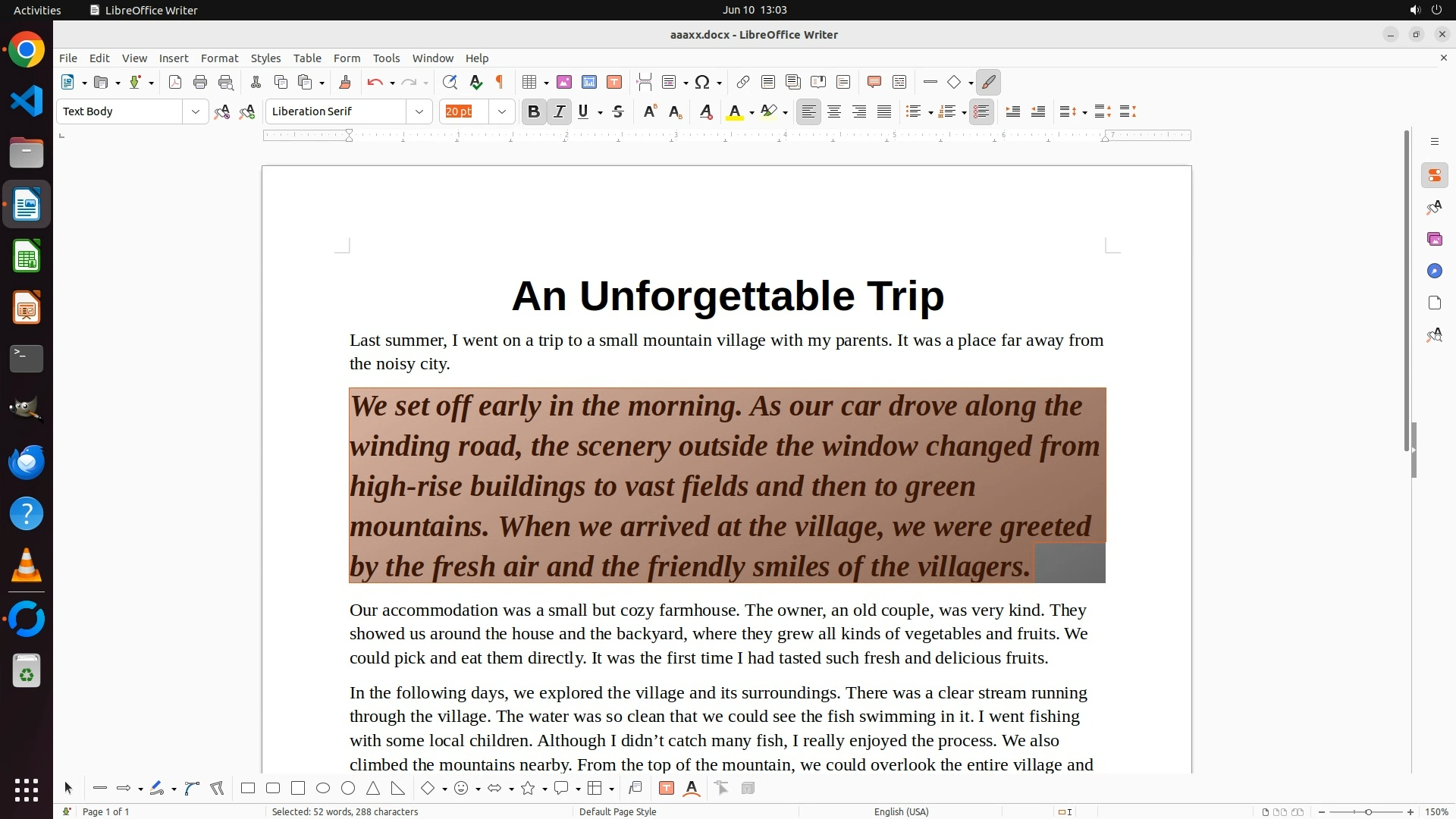Click the Strikethrough formatting icon
This screenshot has width=1456, height=819.
pos(618,111)
